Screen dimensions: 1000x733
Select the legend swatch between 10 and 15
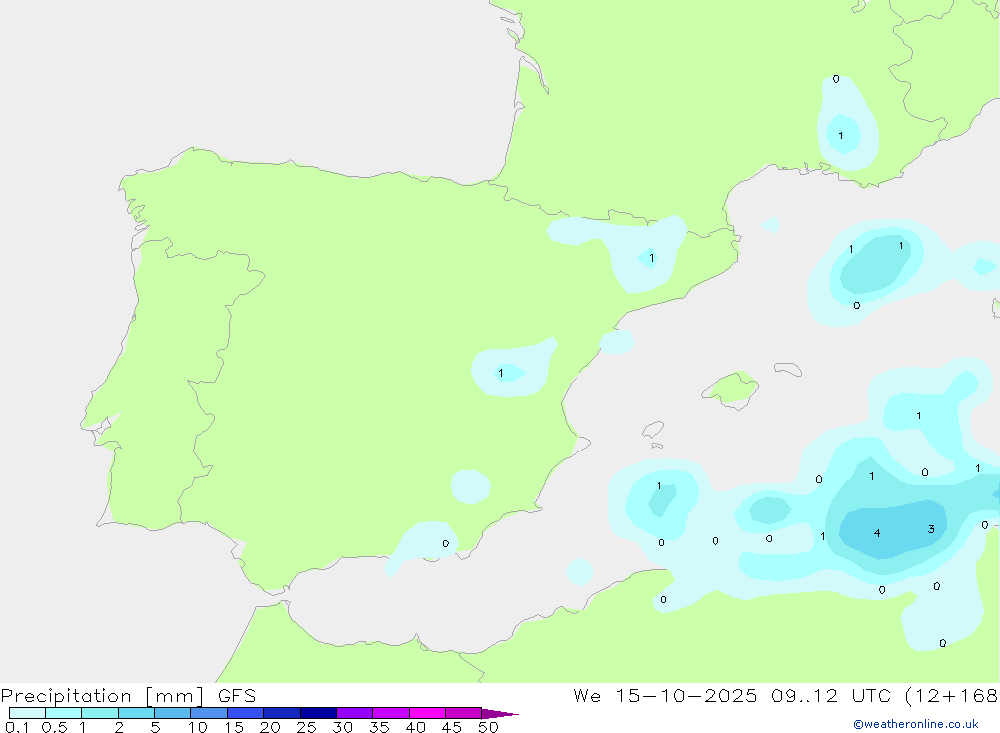[x=209, y=713]
